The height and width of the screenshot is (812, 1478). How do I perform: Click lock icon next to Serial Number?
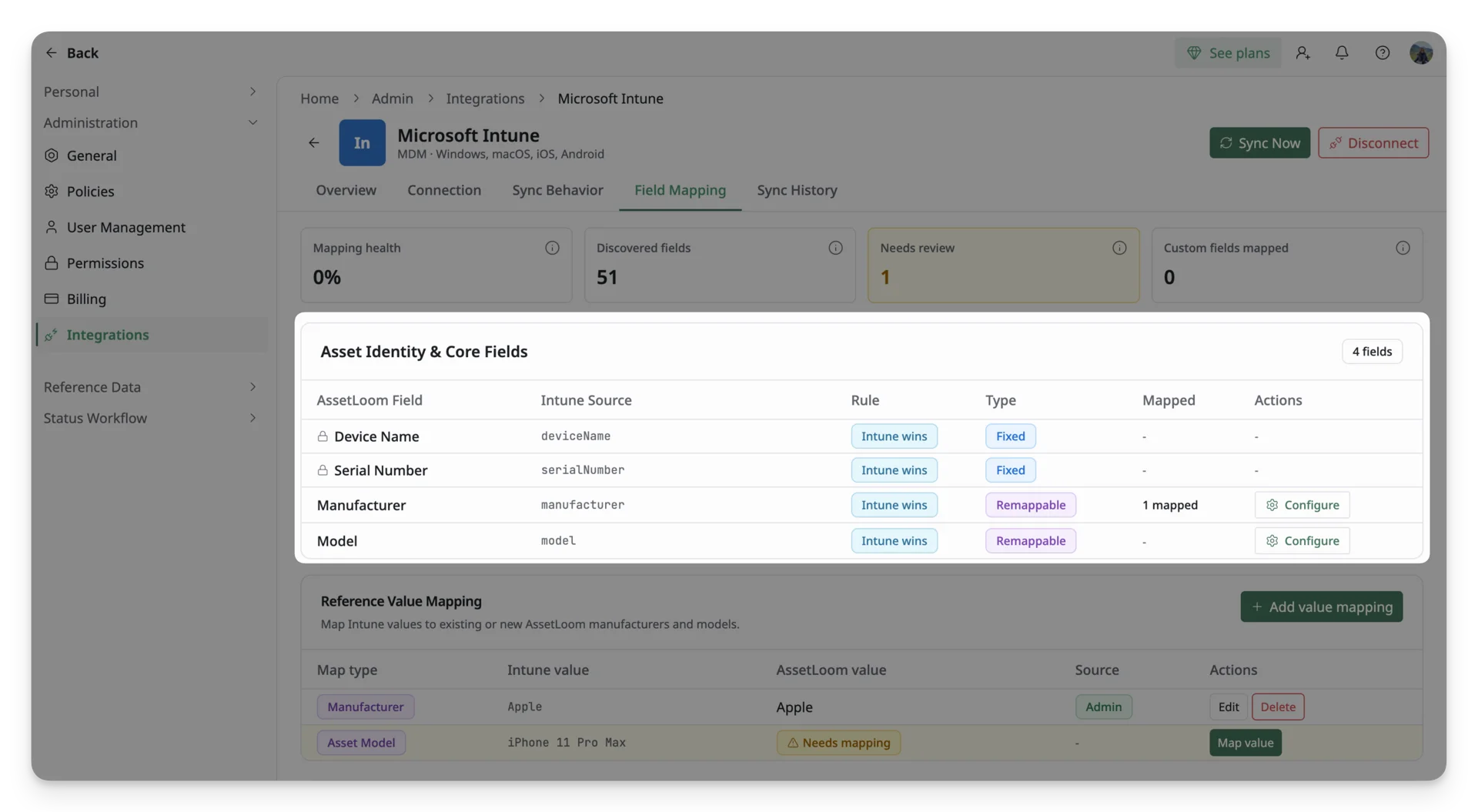pos(323,471)
